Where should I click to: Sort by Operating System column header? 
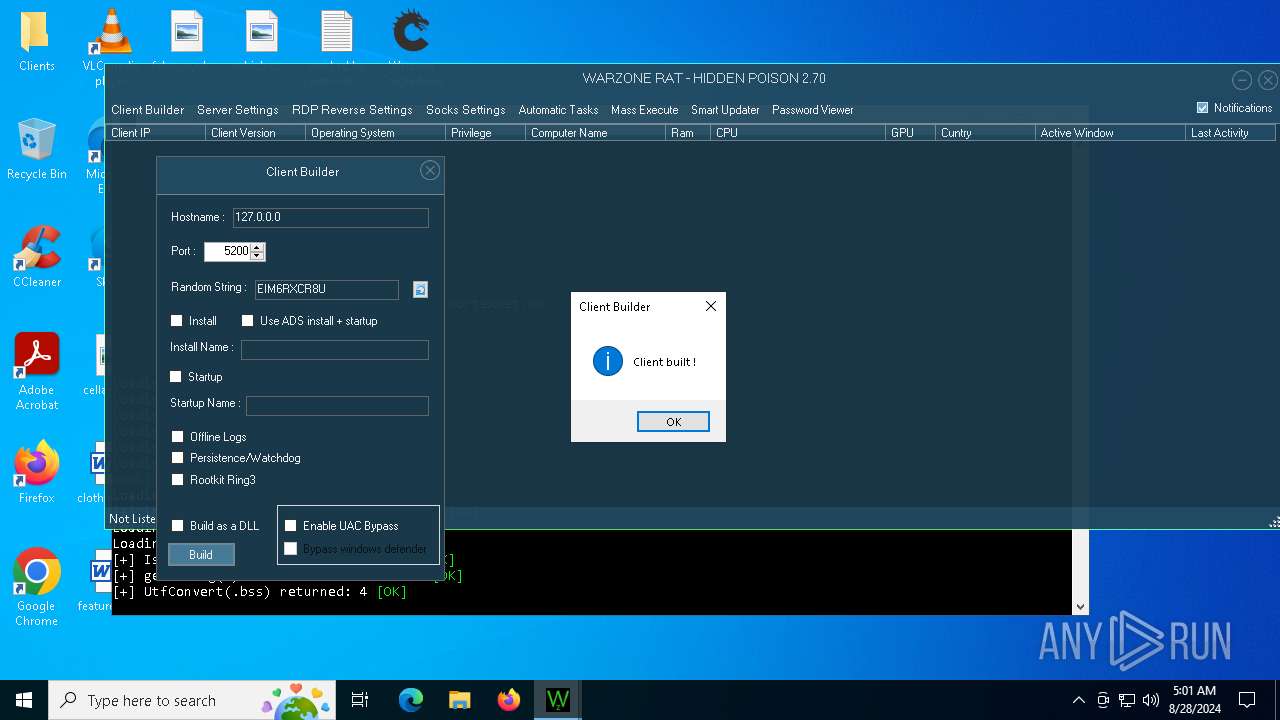tap(375, 133)
